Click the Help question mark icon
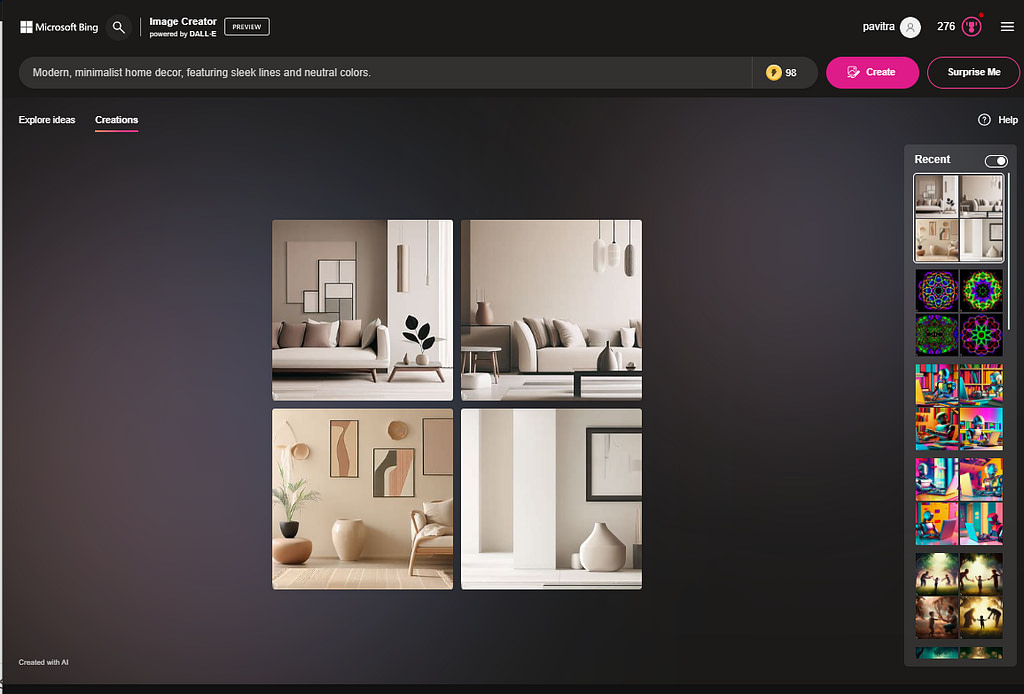The height and width of the screenshot is (694, 1024). click(x=984, y=119)
